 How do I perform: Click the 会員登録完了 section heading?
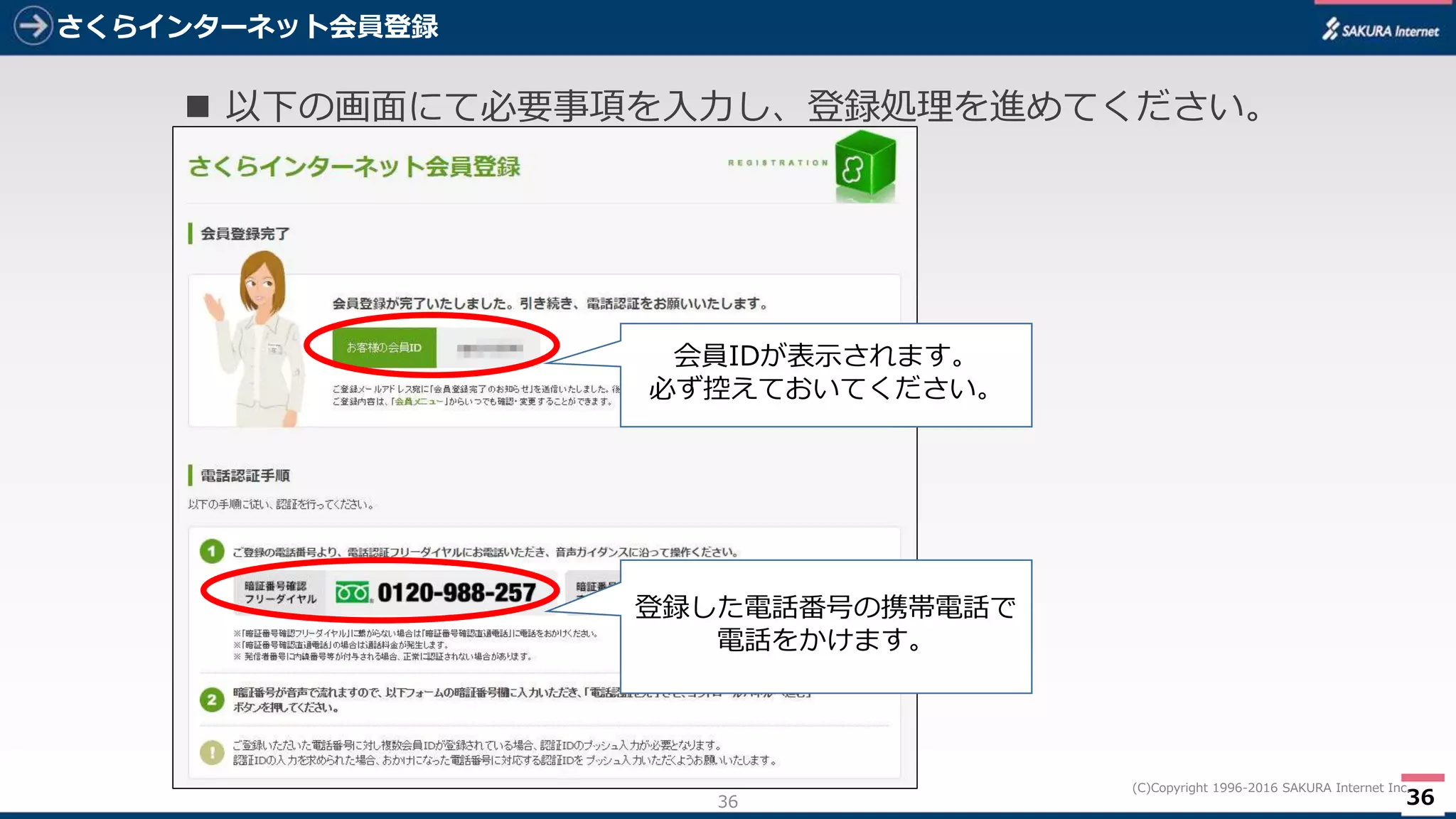coord(245,233)
